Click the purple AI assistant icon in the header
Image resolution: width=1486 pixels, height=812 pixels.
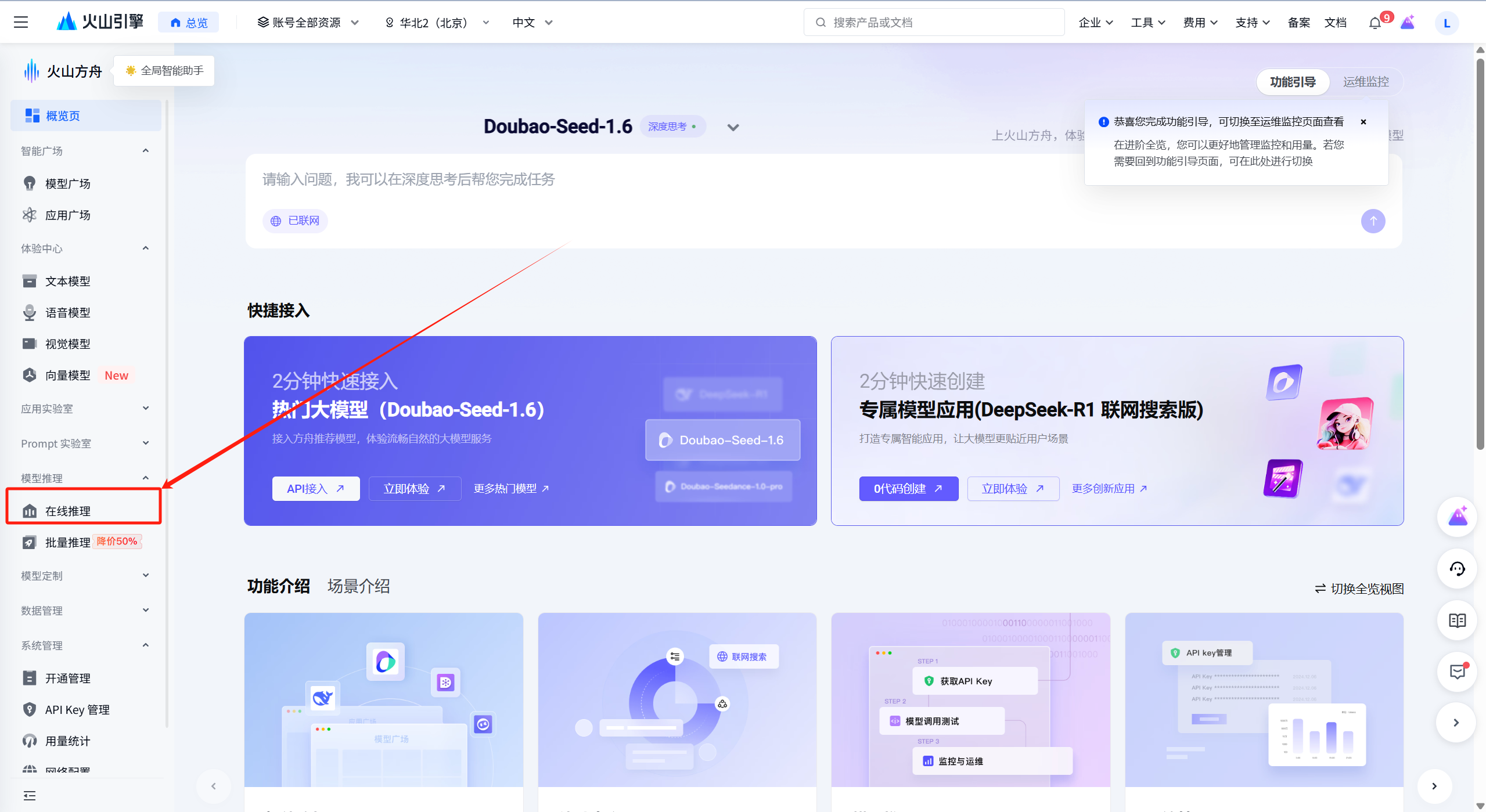point(1408,23)
